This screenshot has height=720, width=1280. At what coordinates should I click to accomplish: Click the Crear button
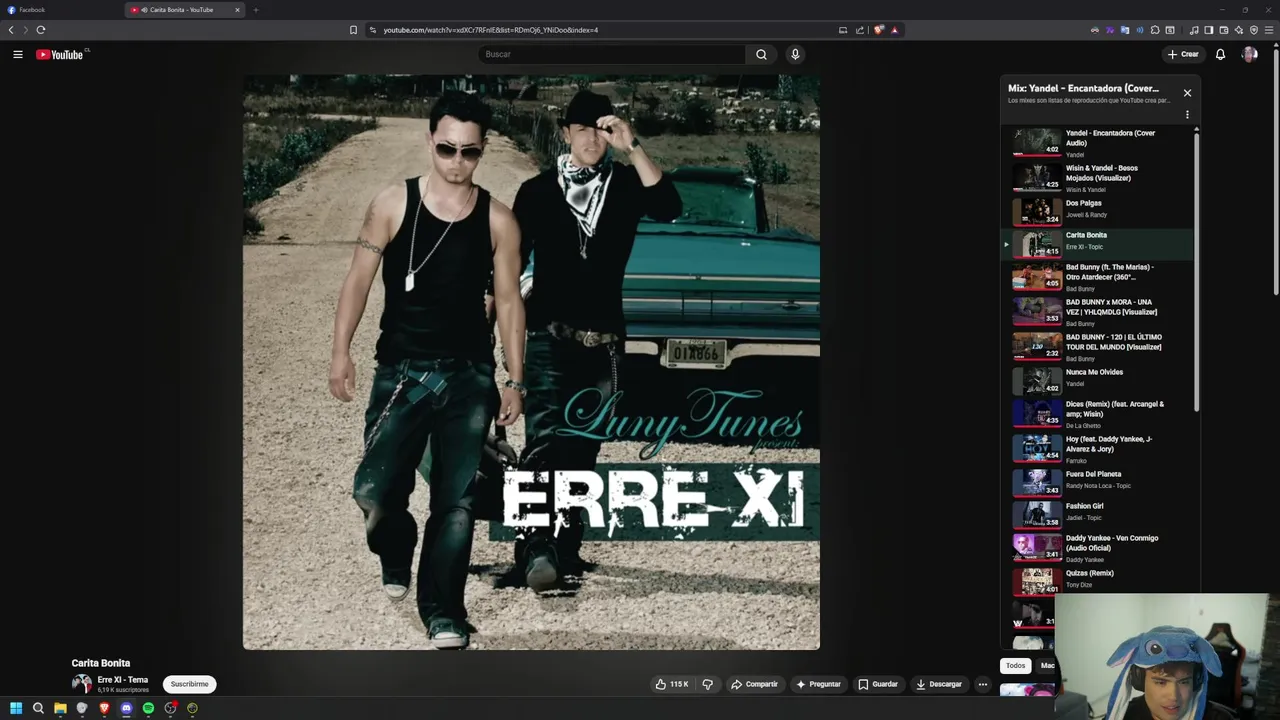pyautogui.click(x=1183, y=54)
